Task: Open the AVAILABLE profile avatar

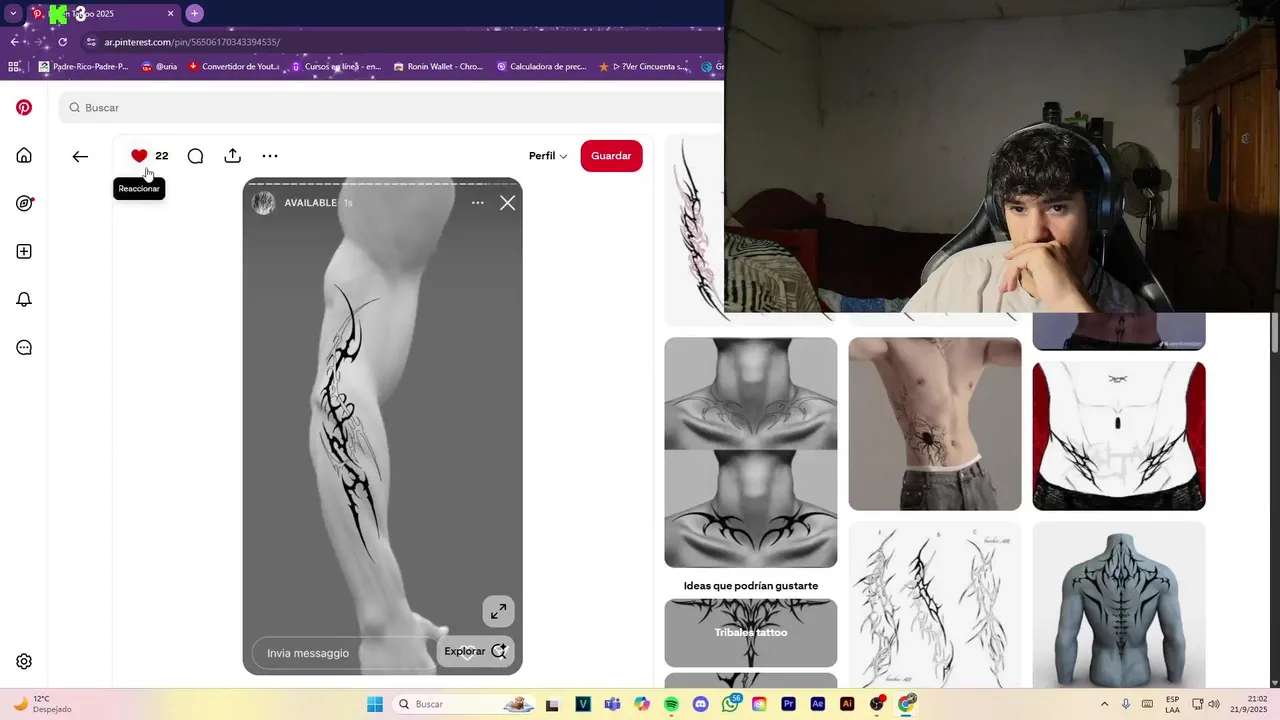Action: (x=264, y=202)
